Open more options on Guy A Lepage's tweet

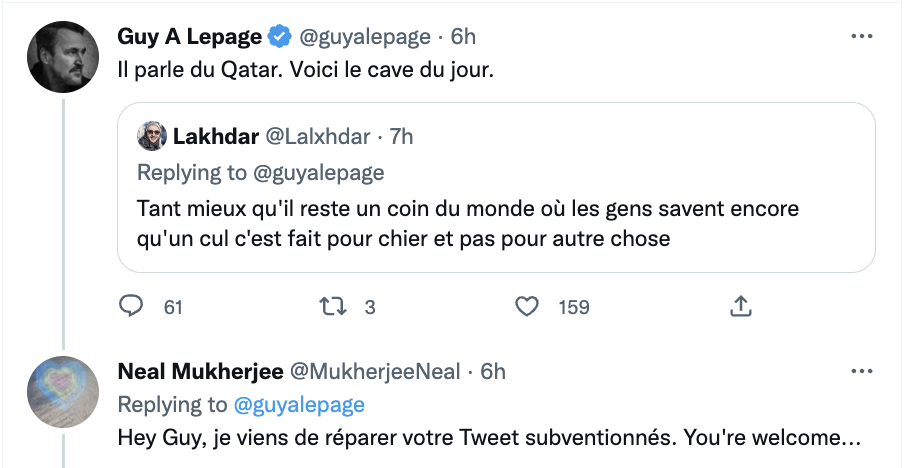[x=861, y=36]
